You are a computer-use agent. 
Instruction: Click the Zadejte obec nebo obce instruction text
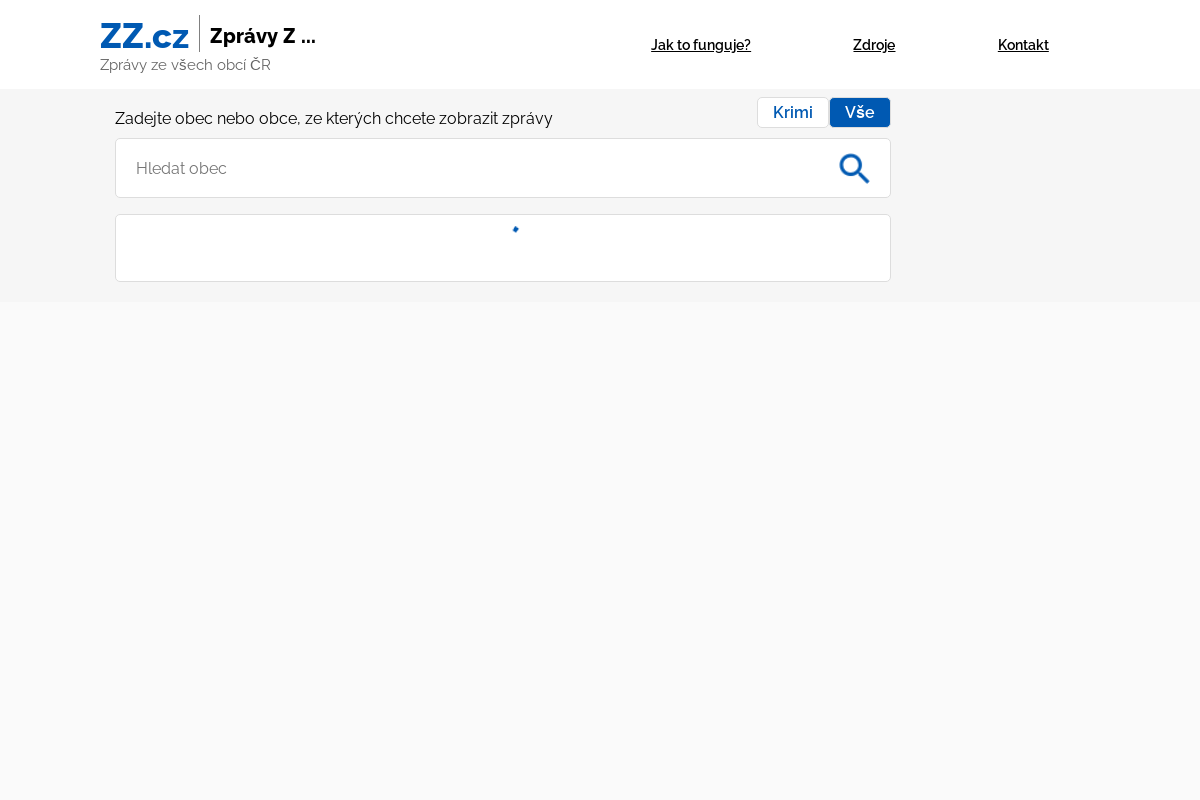(x=333, y=119)
